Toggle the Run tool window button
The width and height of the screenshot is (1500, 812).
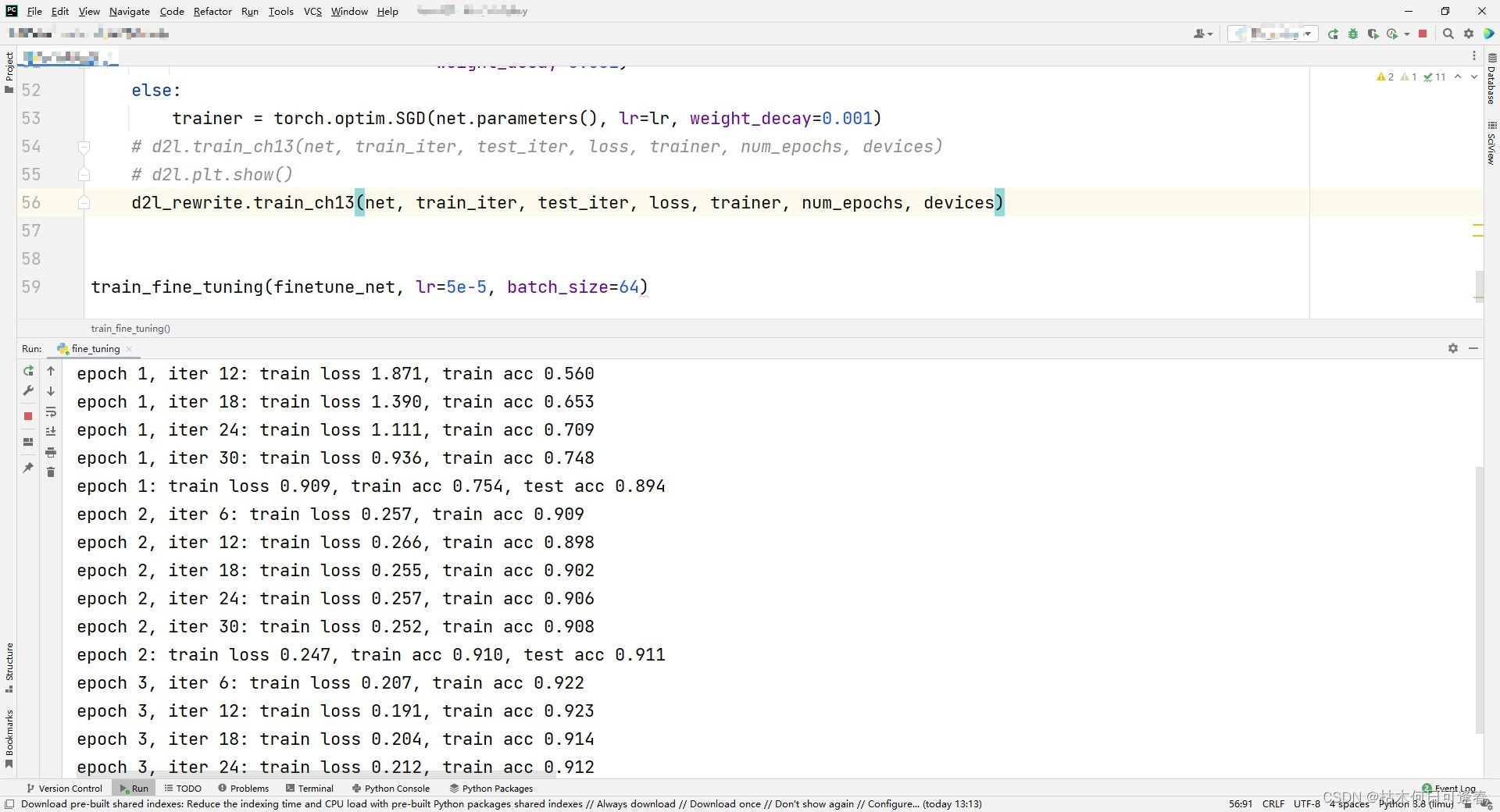(x=134, y=789)
